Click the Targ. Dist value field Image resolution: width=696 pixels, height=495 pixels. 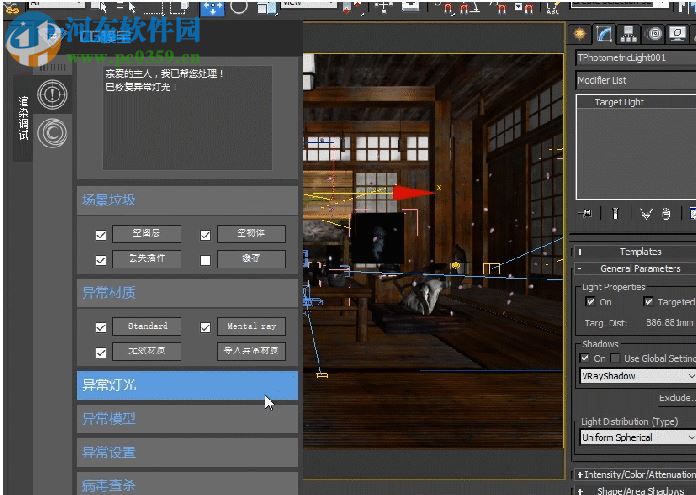(x=669, y=323)
